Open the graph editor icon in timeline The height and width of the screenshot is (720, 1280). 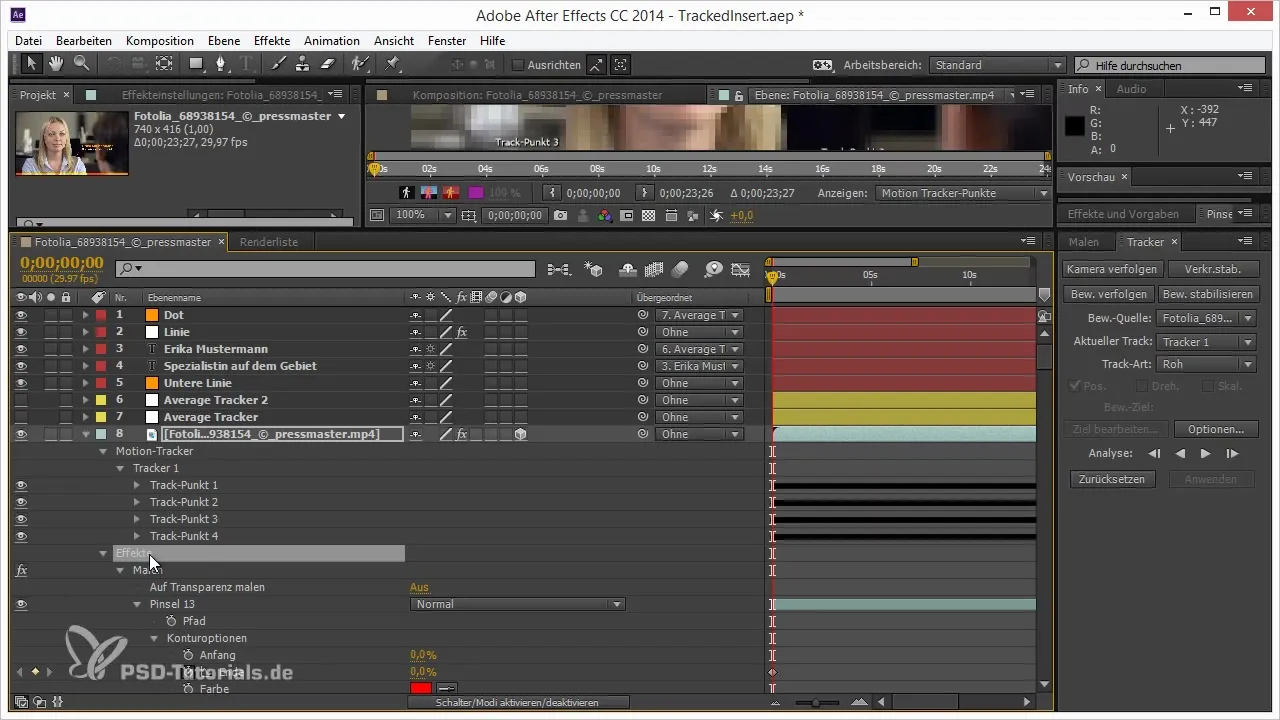741,269
